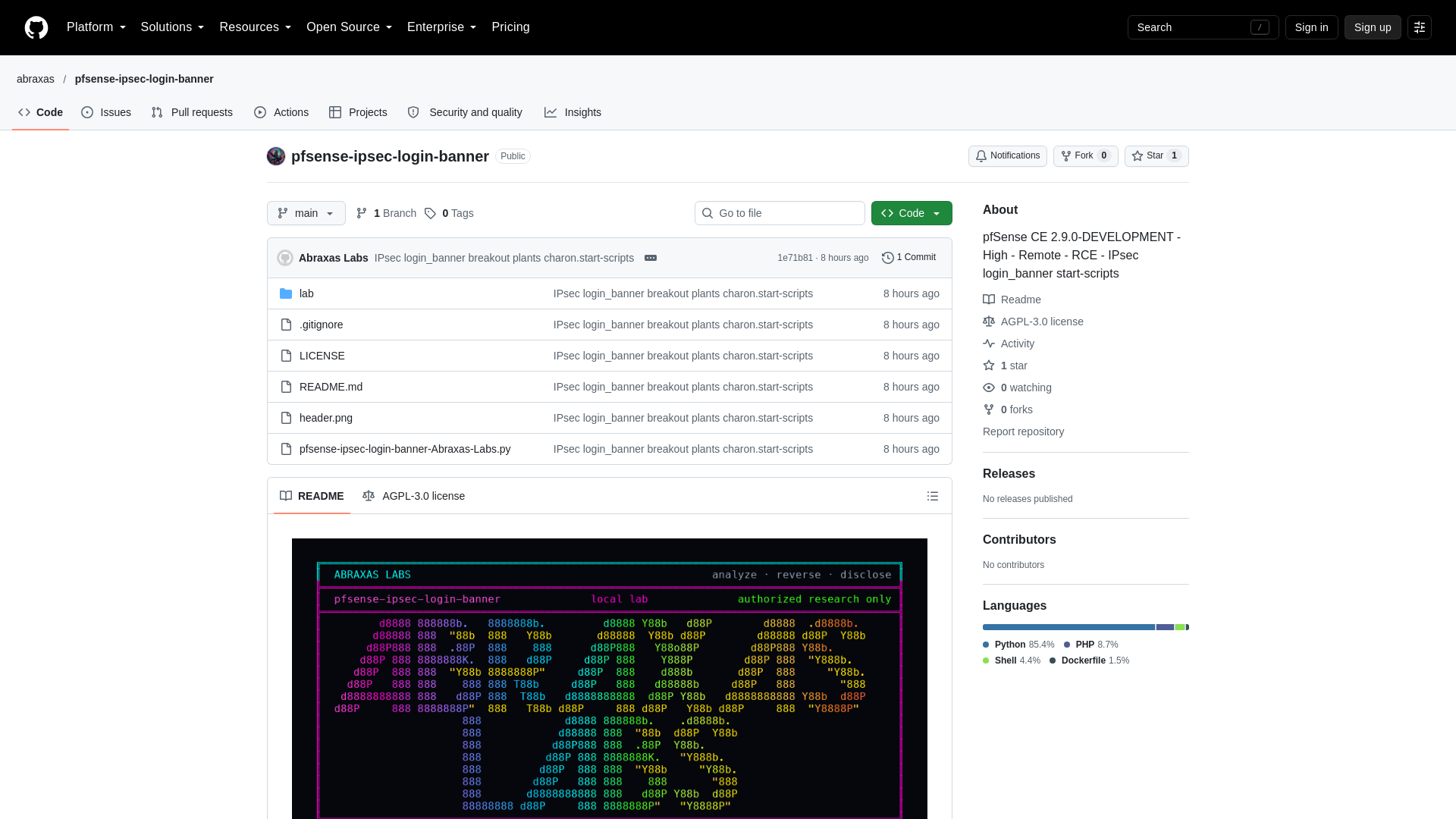1456x819 pixels.
Task: Open the Insights tab
Action: (573, 112)
